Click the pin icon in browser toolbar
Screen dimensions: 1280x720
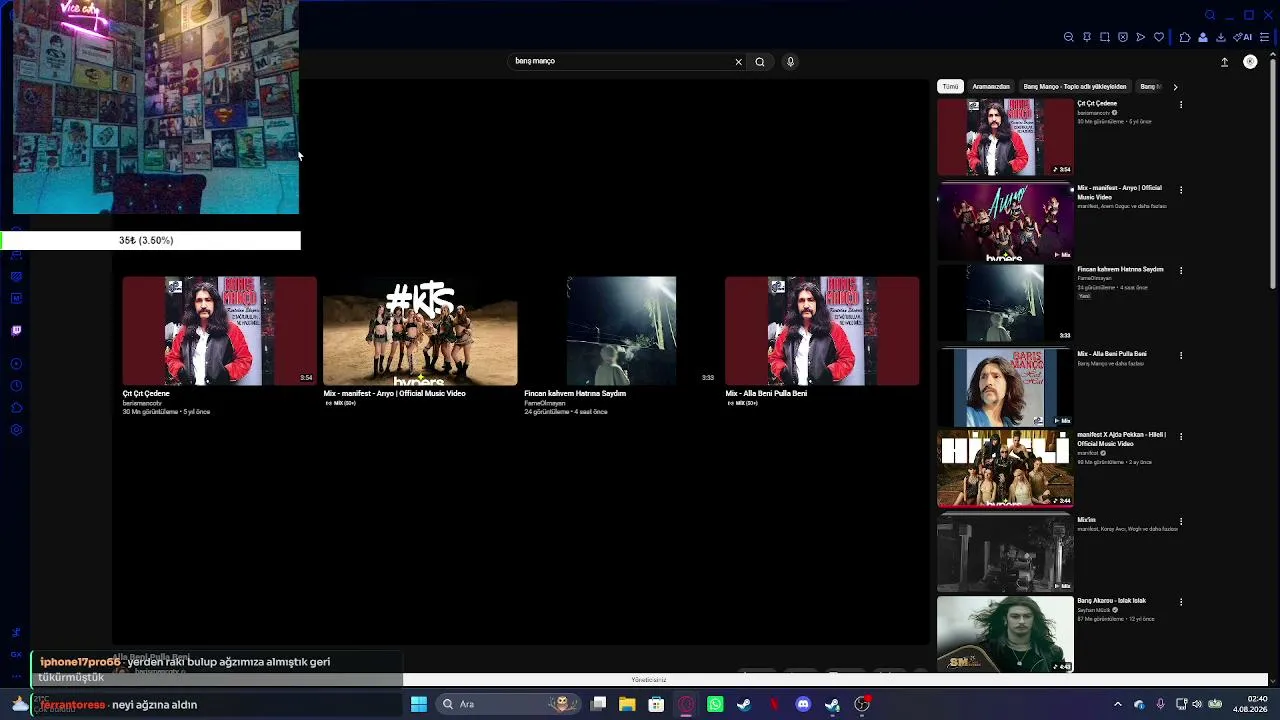pos(1087,37)
